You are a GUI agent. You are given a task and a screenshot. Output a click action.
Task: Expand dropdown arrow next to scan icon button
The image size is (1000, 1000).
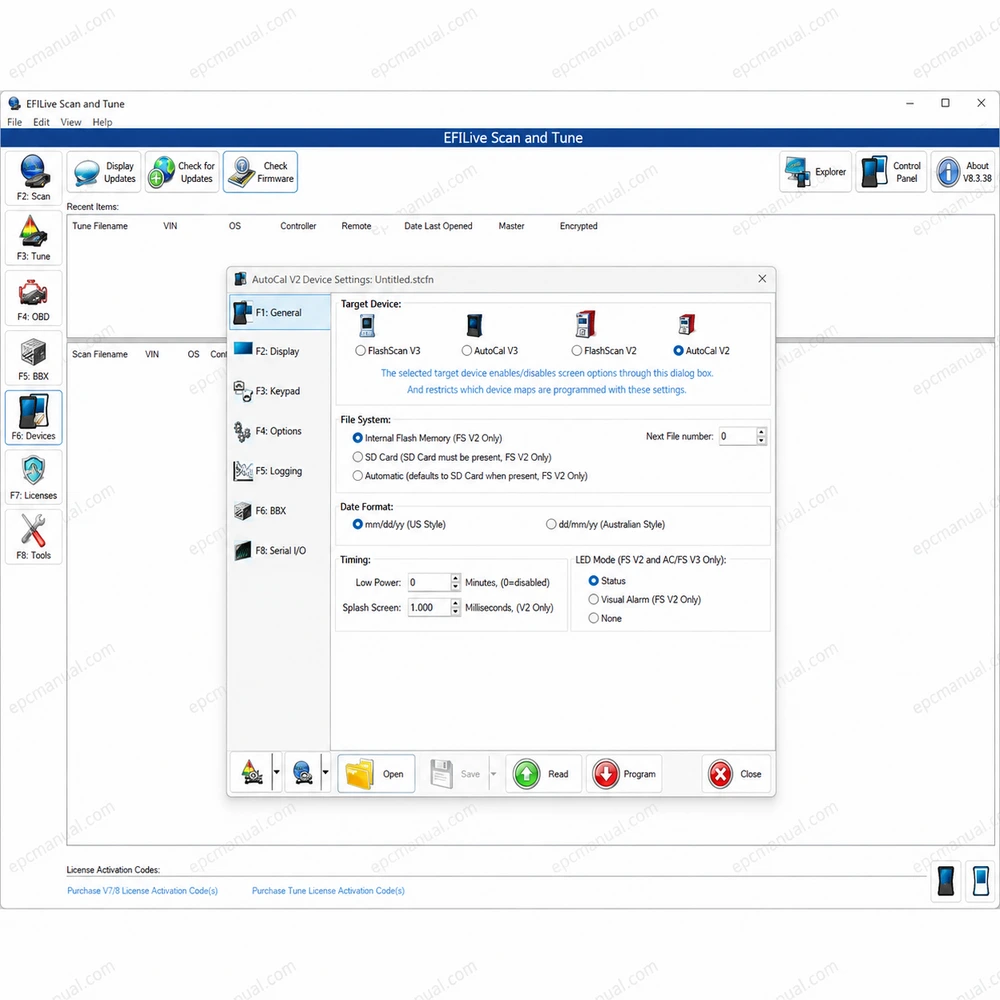(x=325, y=772)
